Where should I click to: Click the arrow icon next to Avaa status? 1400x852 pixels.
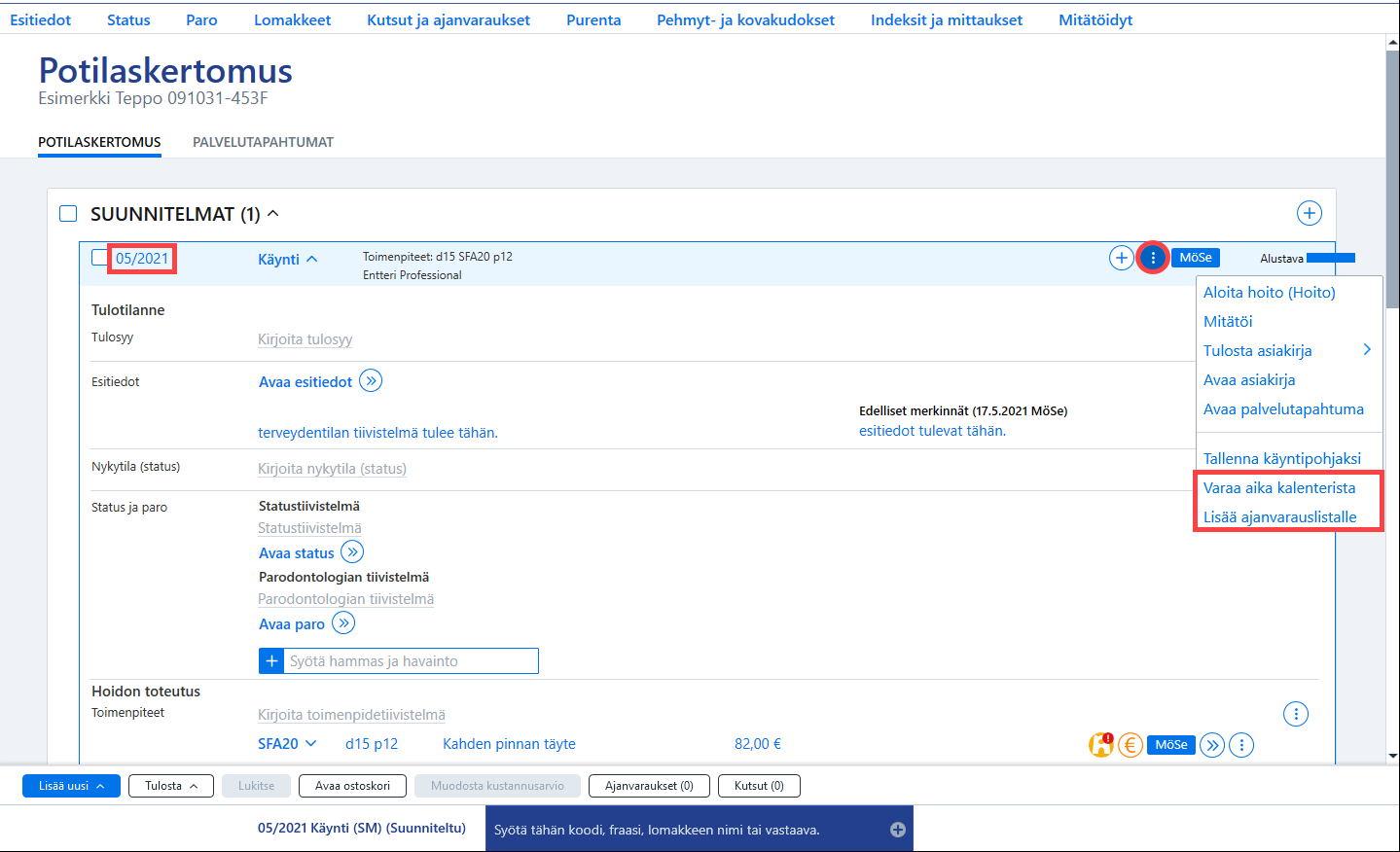click(x=352, y=552)
